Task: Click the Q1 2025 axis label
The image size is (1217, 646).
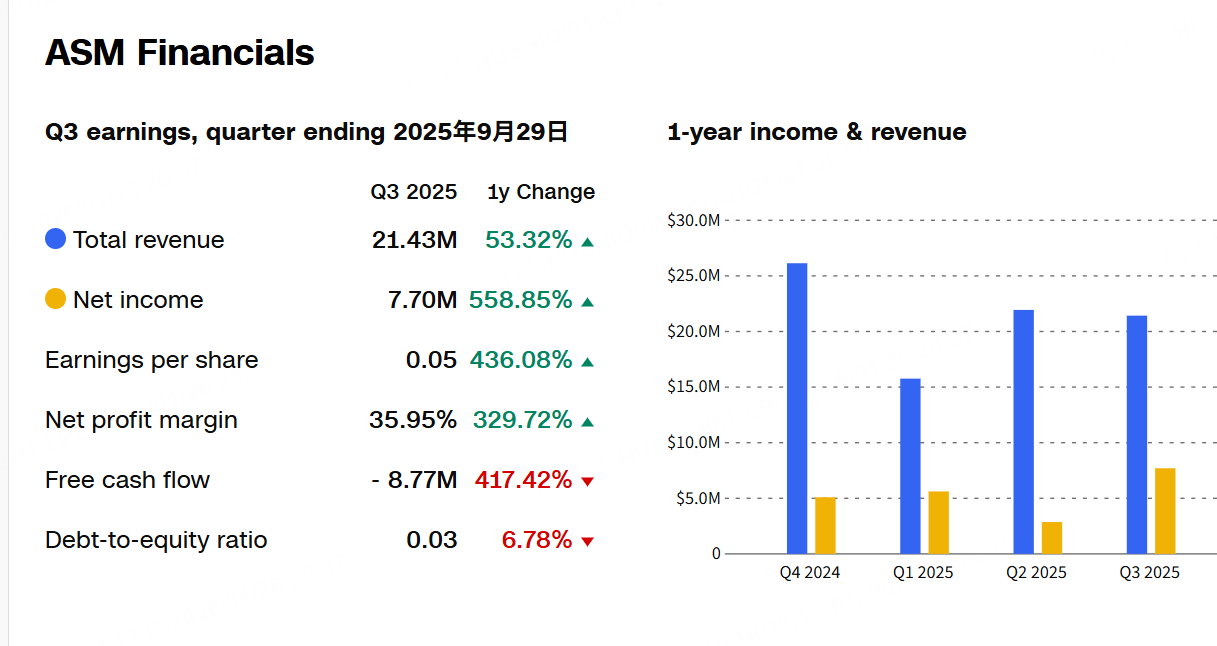Action: coord(923,573)
